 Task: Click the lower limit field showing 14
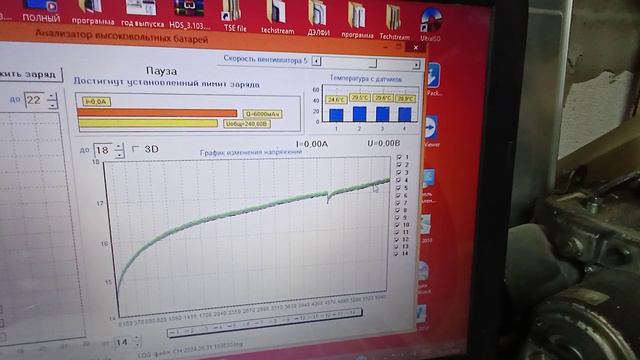click(123, 342)
